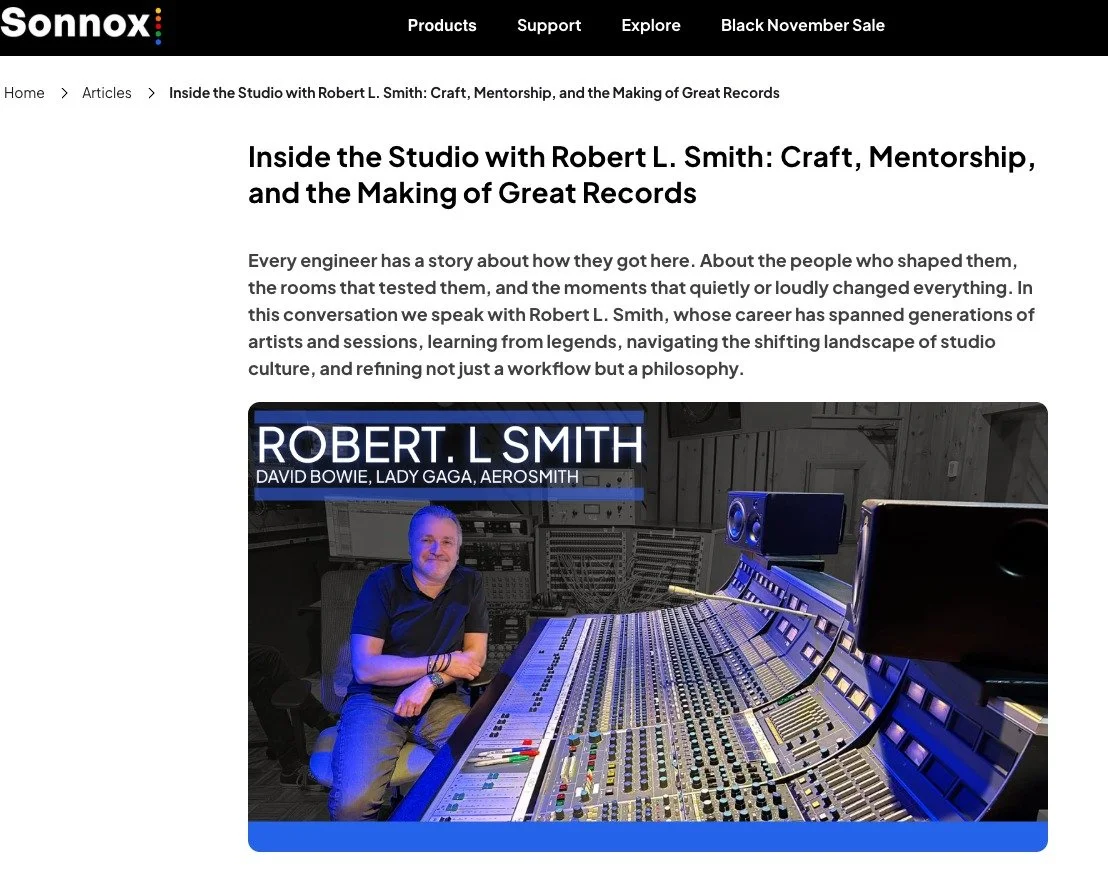Image resolution: width=1108 pixels, height=871 pixels.
Task: Open the Explore menu
Action: pyautogui.click(x=651, y=25)
